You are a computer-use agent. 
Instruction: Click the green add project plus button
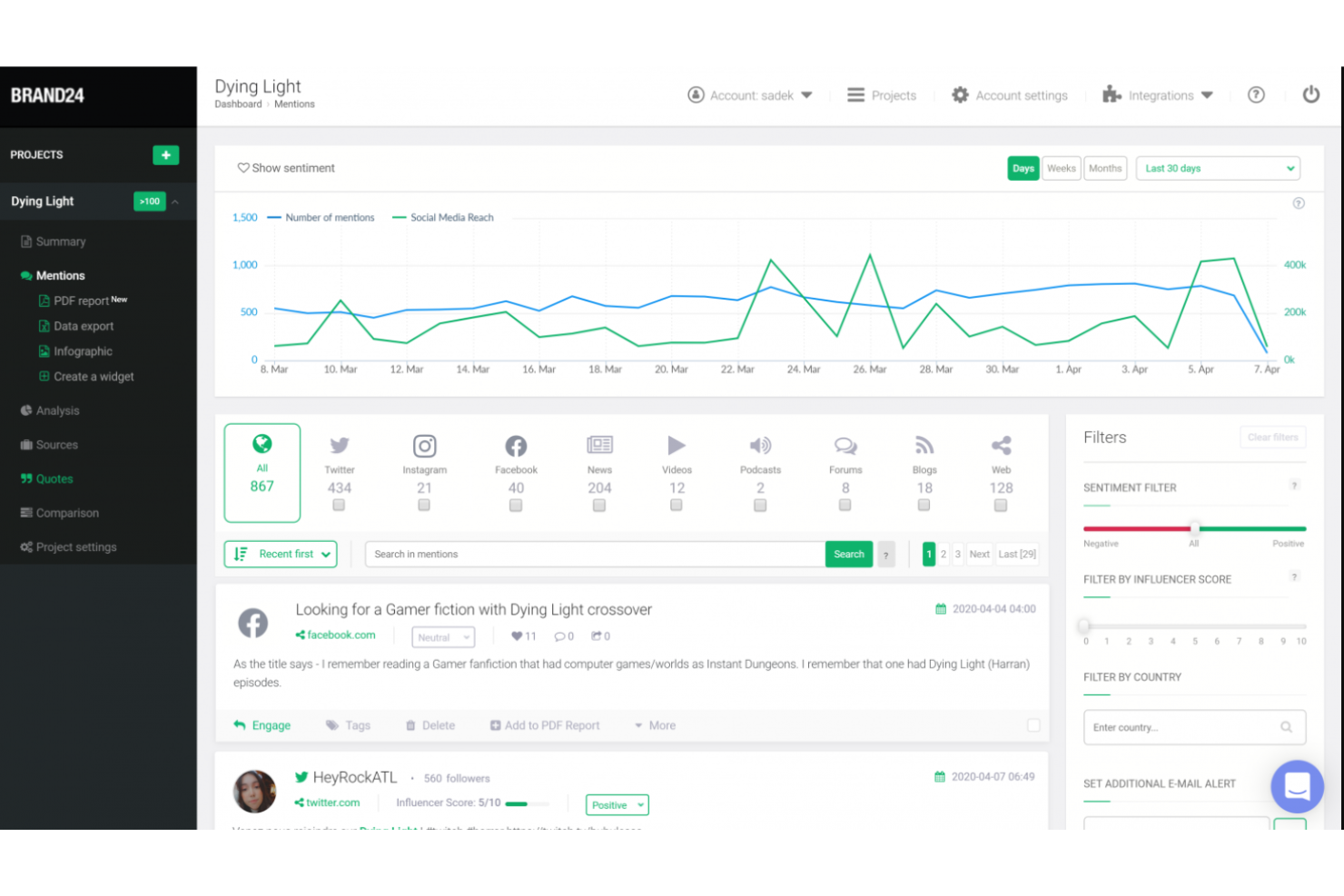point(165,155)
